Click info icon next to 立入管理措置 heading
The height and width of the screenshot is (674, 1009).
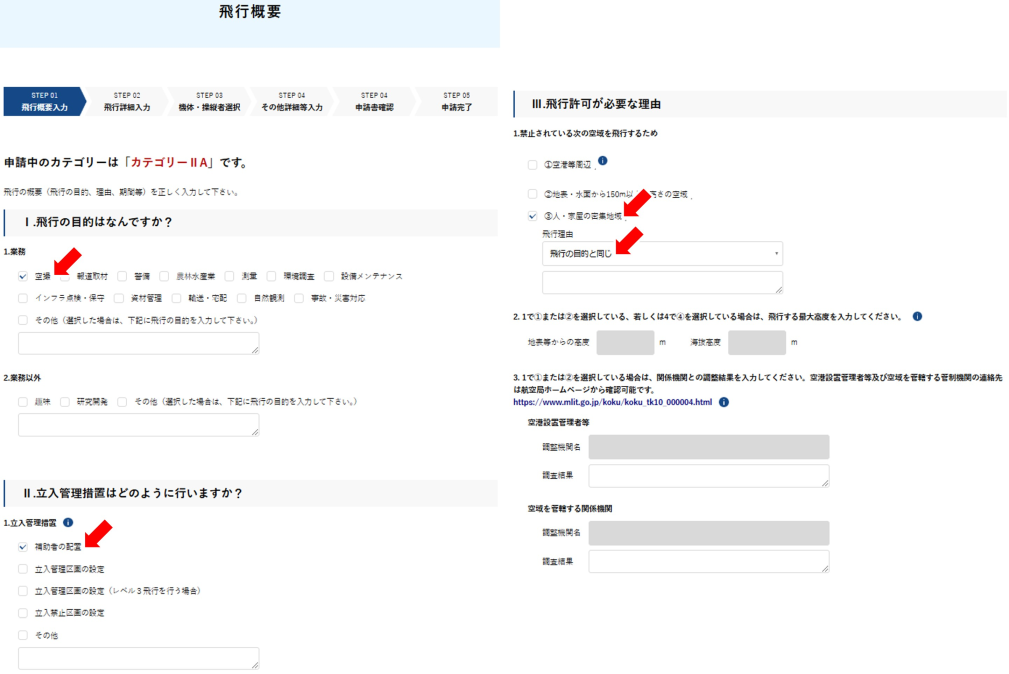pos(68,522)
